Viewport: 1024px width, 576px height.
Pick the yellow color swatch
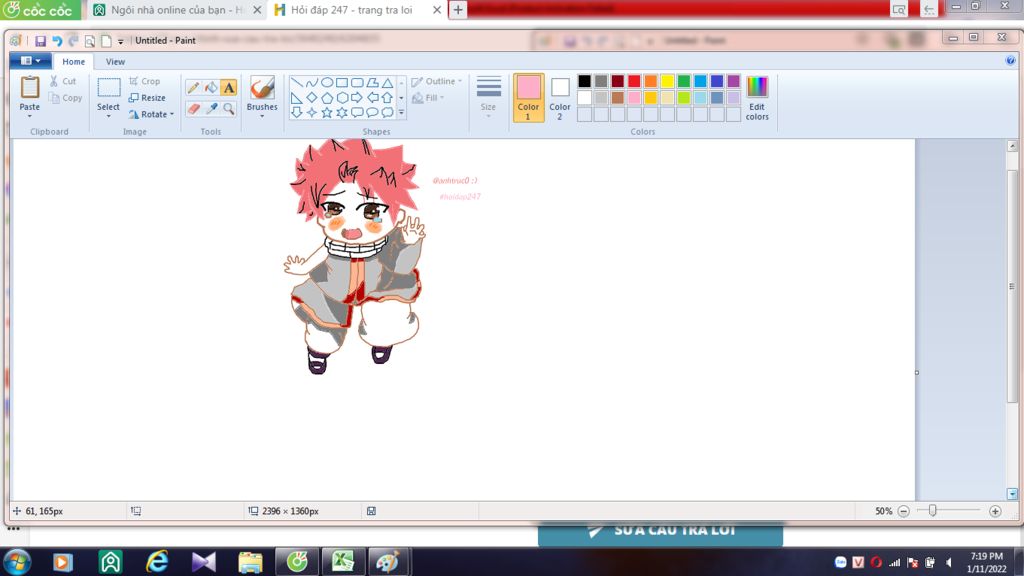pos(667,81)
